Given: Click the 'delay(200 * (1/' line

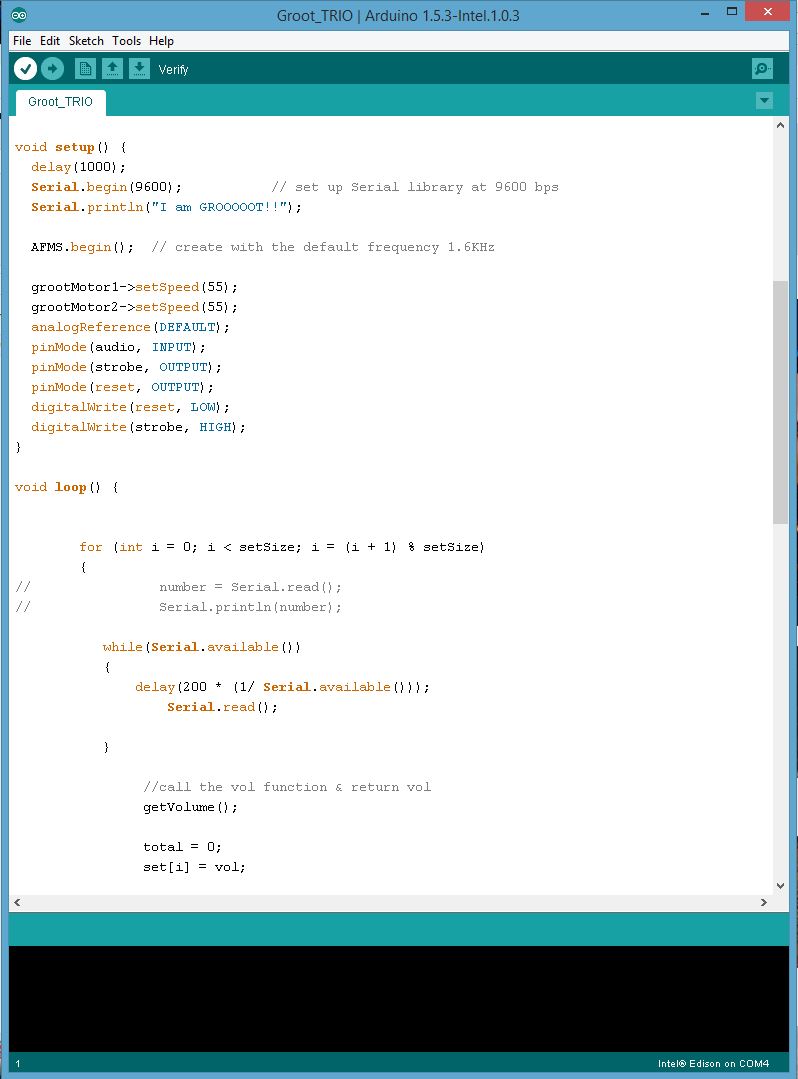Looking at the screenshot, I should click(x=282, y=687).
